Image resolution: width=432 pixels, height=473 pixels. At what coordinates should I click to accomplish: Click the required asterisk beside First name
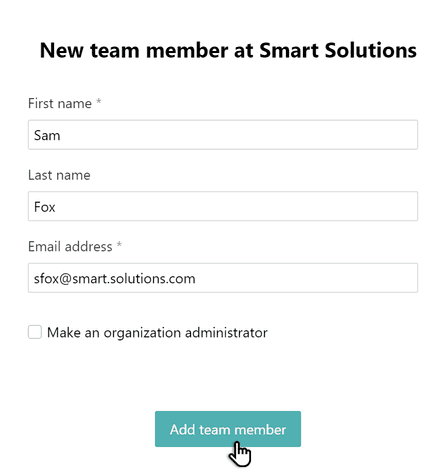99,101
